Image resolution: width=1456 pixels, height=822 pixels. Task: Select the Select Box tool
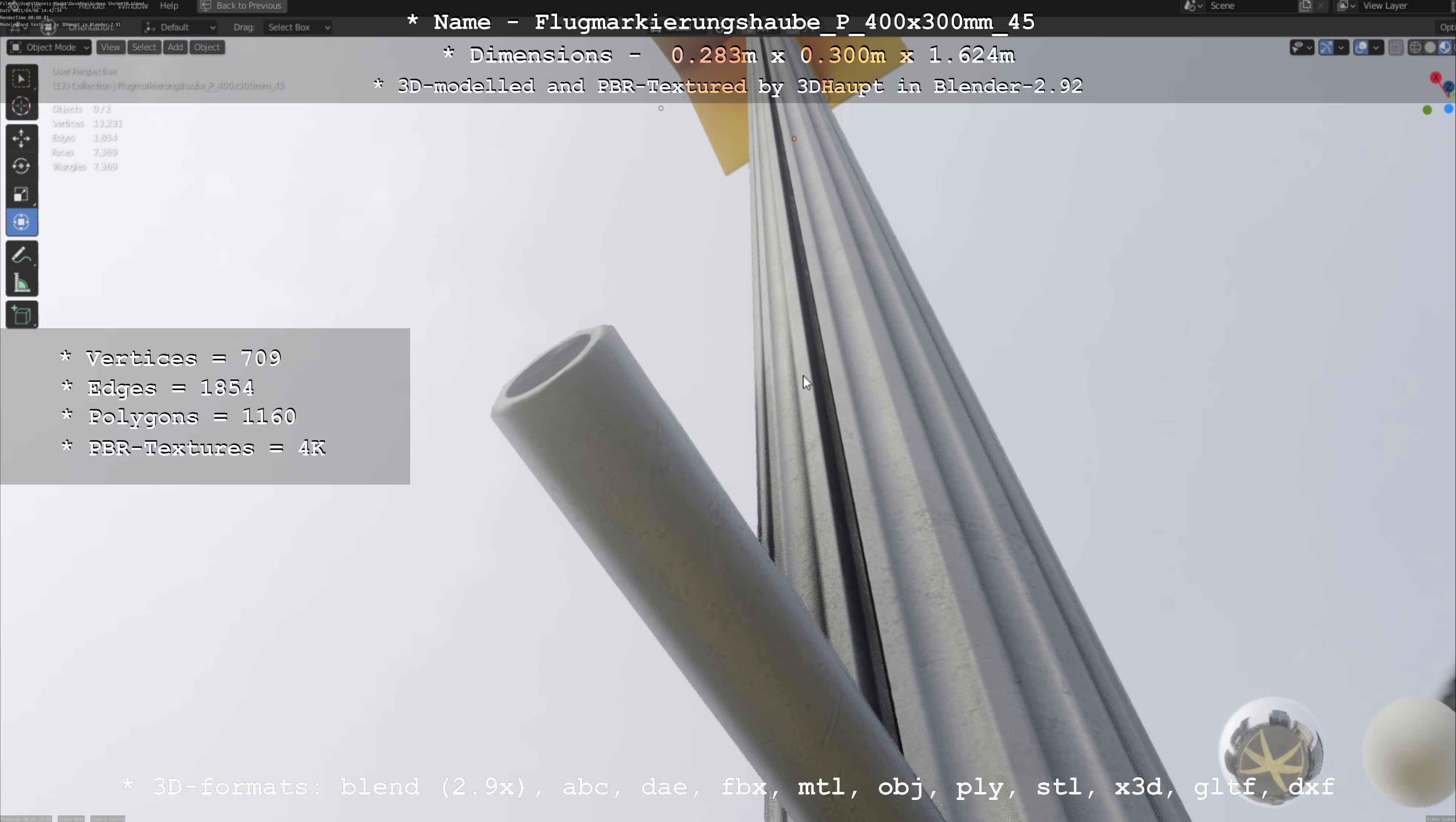[x=21, y=79]
